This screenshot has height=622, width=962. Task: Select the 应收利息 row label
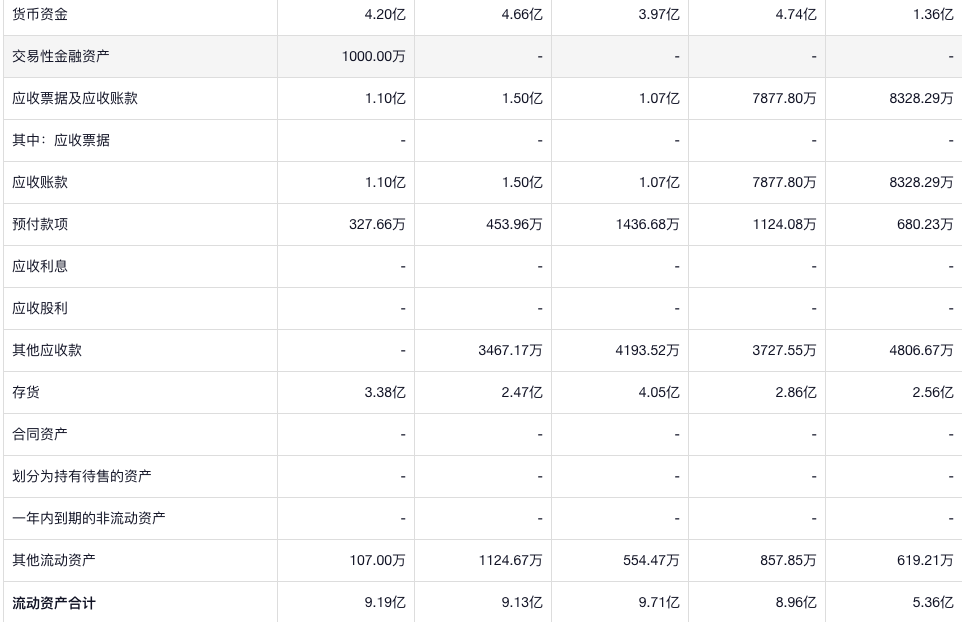pos(40,266)
